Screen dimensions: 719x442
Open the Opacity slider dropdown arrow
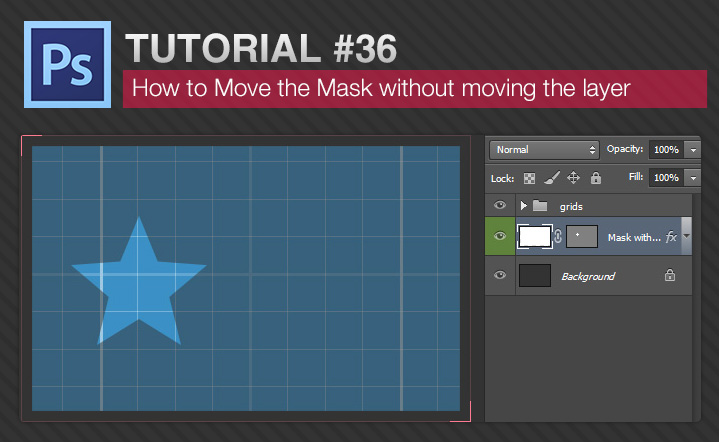(x=694, y=149)
